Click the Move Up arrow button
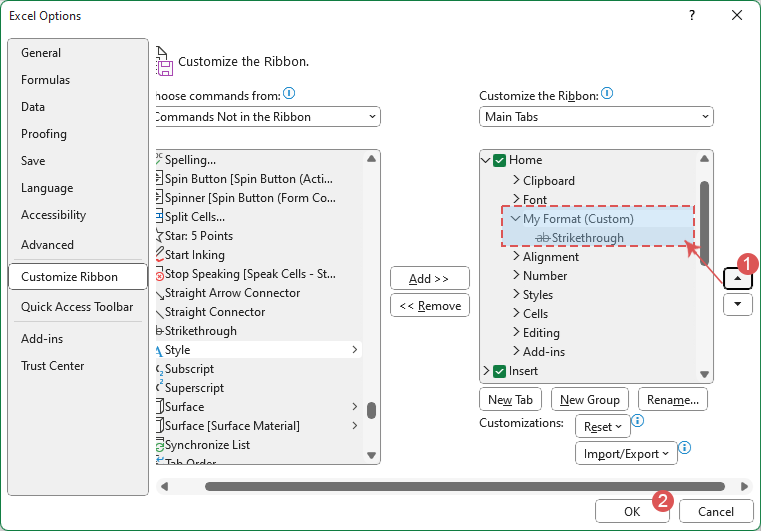 tap(738, 280)
